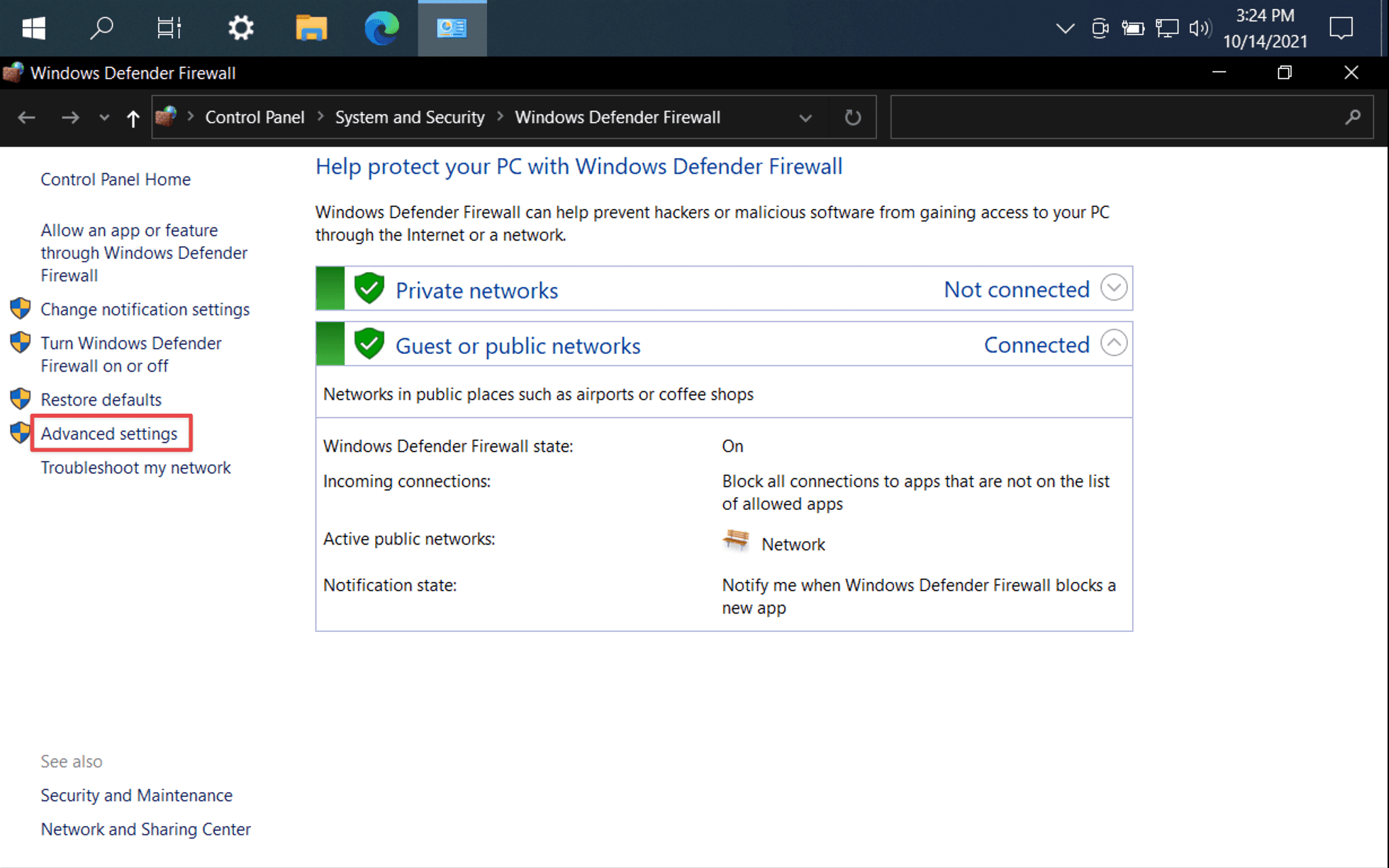Open the Windows Start menu

click(33, 28)
